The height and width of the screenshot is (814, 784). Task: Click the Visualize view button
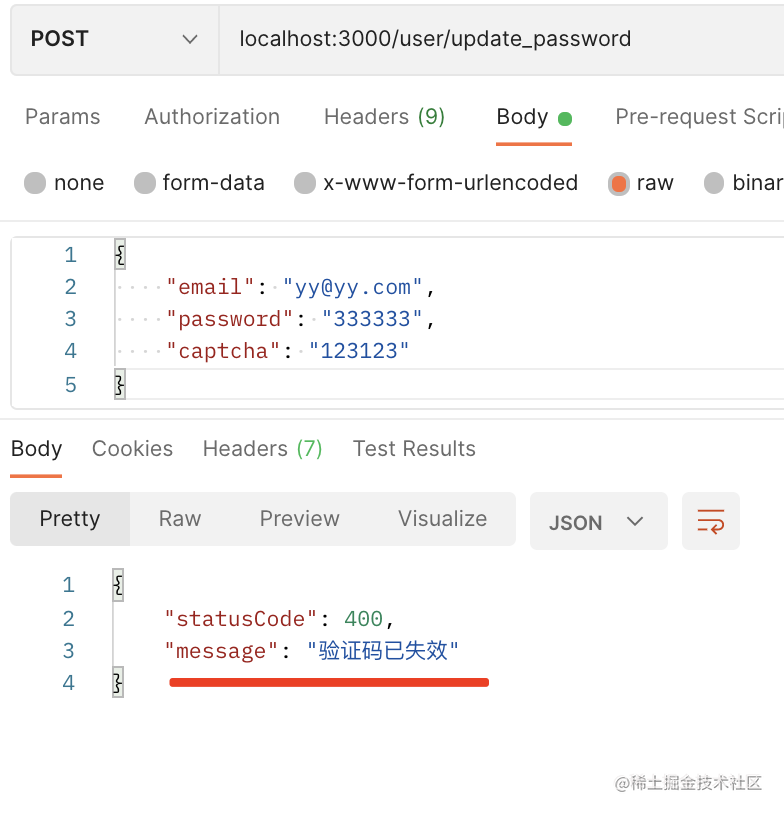tap(442, 519)
